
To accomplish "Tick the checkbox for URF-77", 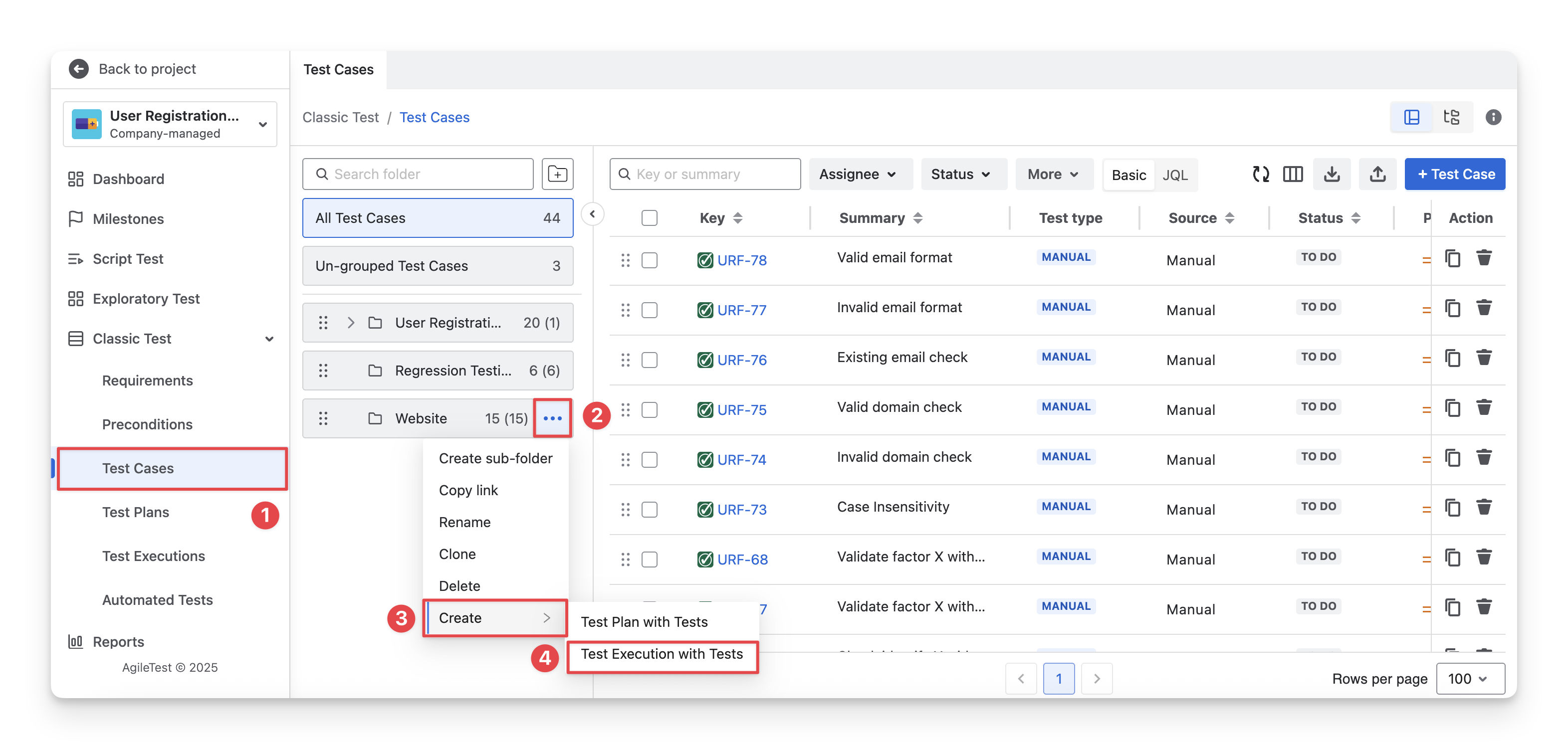I will [650, 310].
